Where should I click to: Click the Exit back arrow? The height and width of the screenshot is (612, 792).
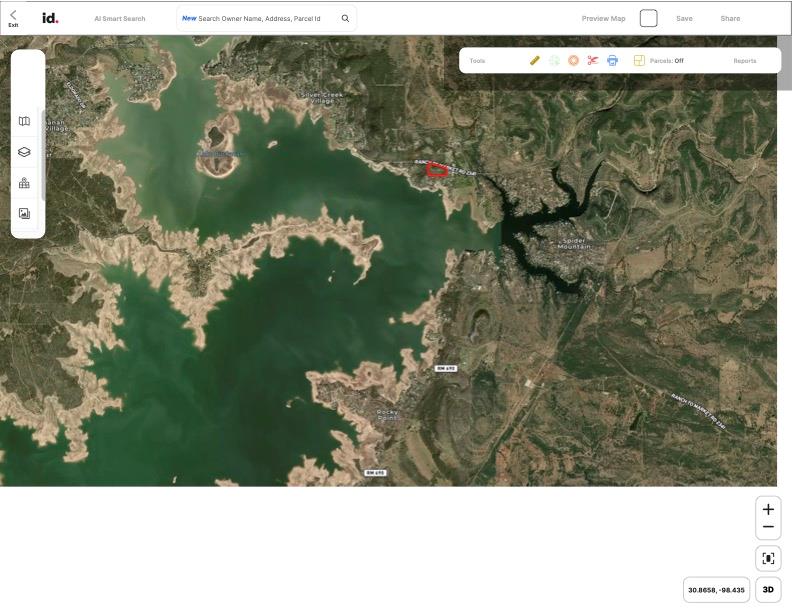tap(13, 18)
